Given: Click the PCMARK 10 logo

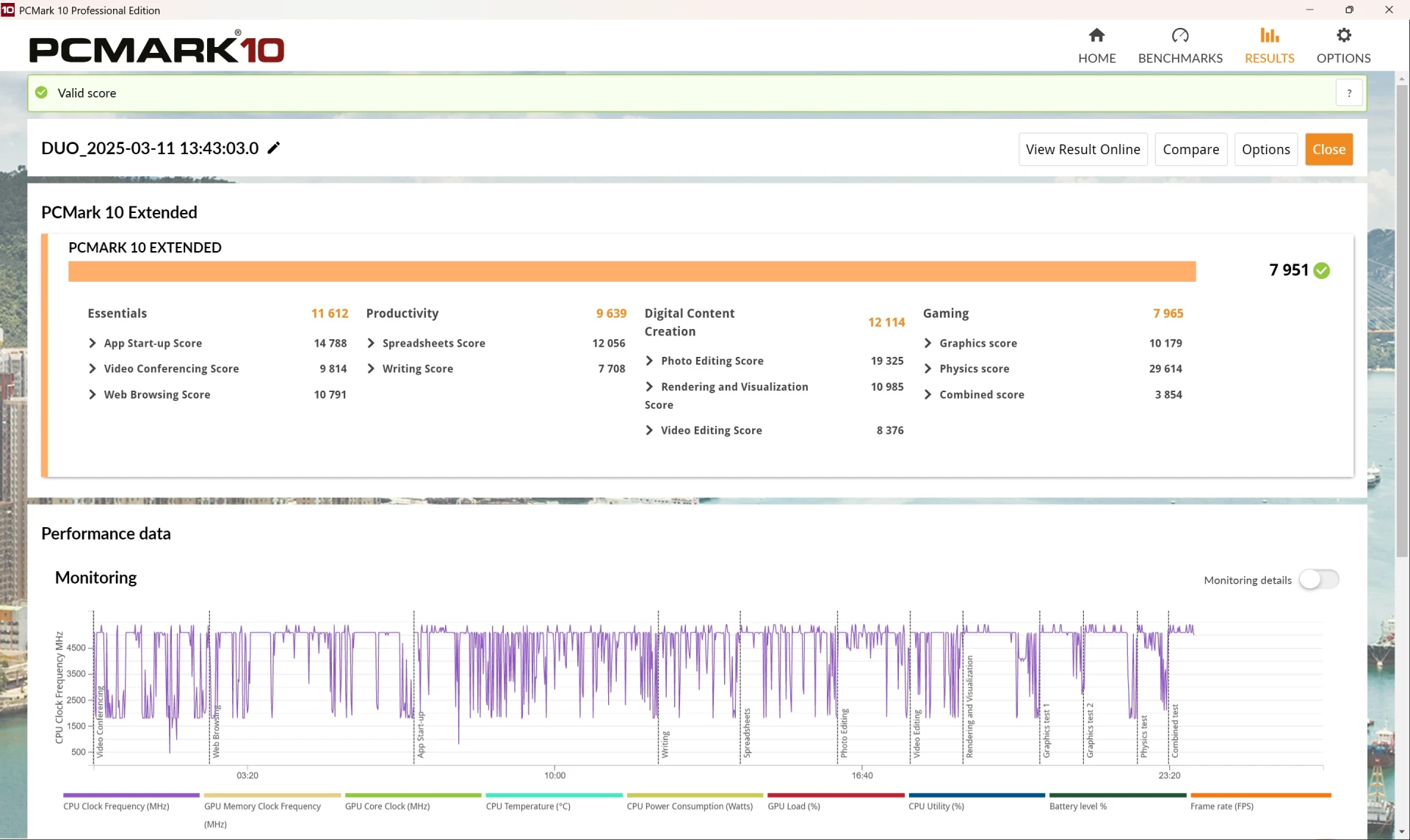Looking at the screenshot, I should click(156, 48).
